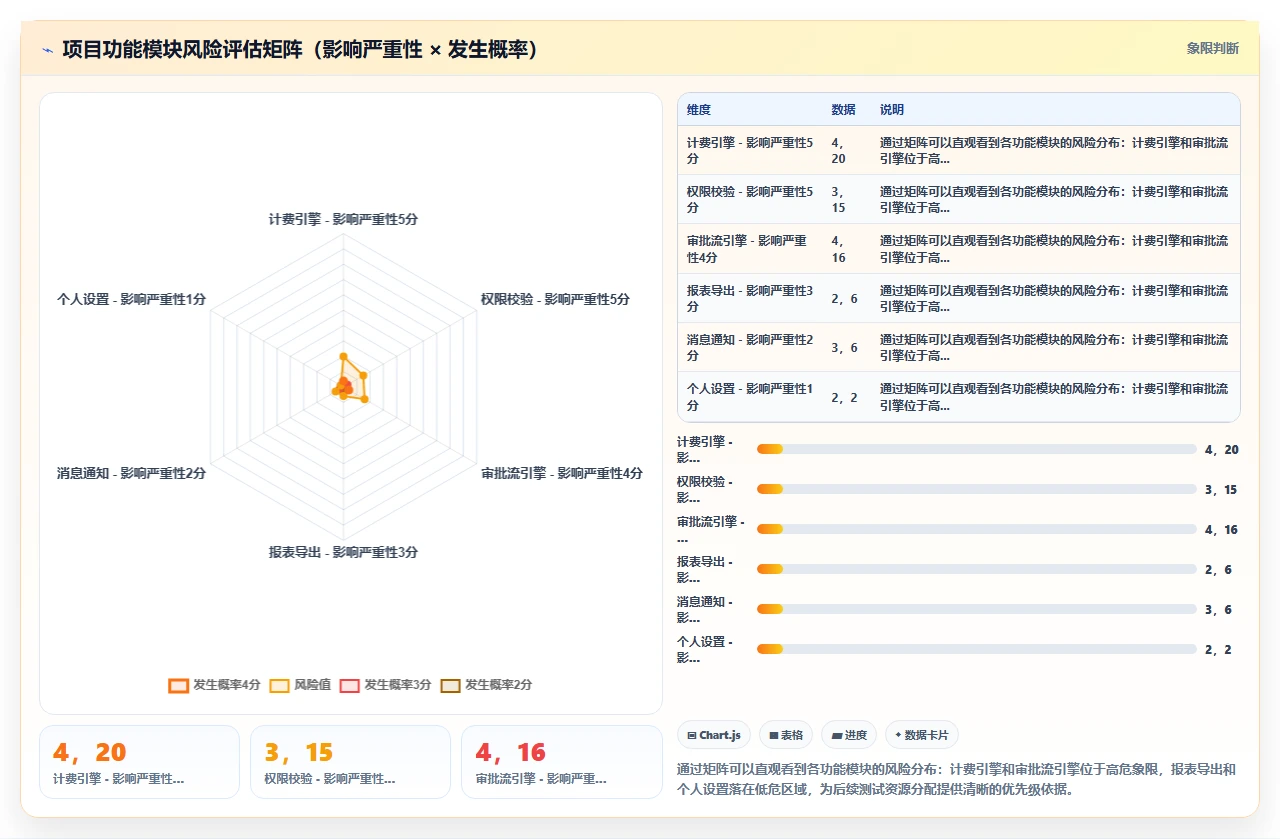Select the Chart.js tag
The height and width of the screenshot is (839, 1280).
point(714,735)
